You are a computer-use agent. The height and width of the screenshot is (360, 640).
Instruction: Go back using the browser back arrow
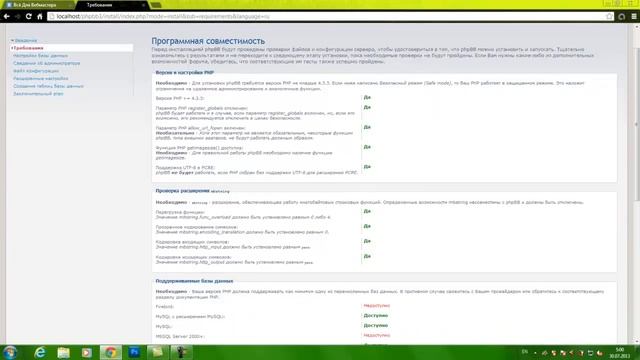[x=7, y=16]
